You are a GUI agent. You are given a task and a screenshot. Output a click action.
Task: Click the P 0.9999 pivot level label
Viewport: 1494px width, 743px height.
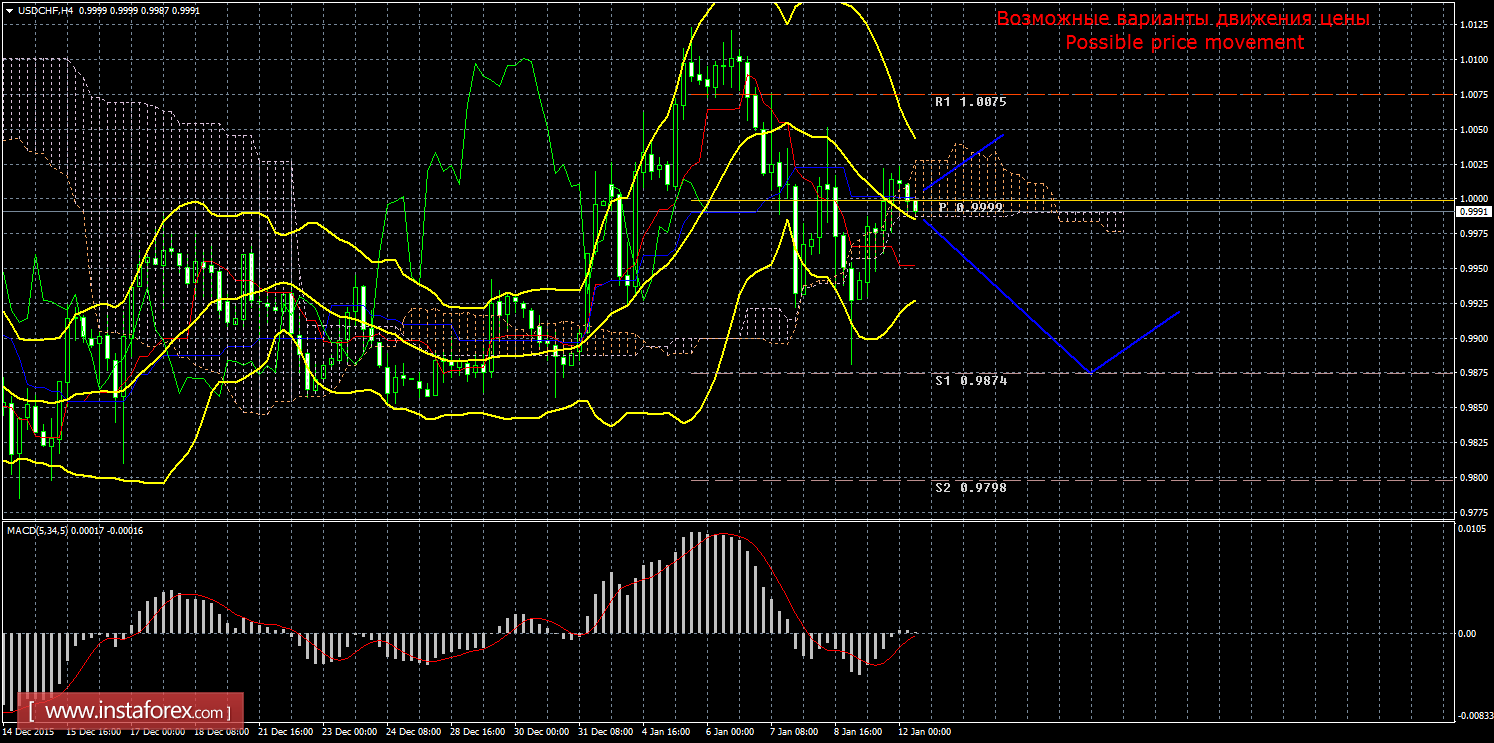[x=970, y=207]
